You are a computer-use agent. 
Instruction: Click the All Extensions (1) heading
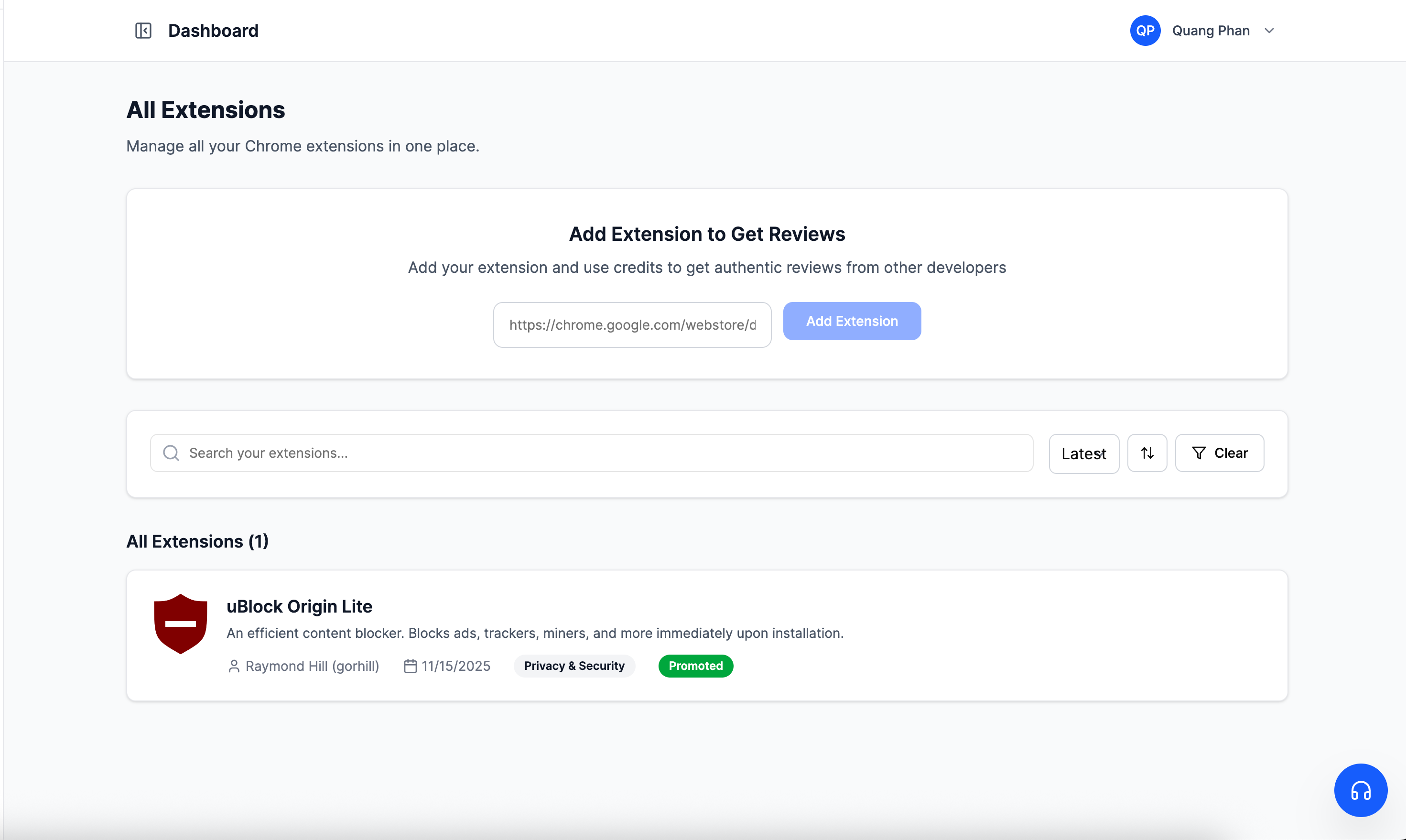197,541
